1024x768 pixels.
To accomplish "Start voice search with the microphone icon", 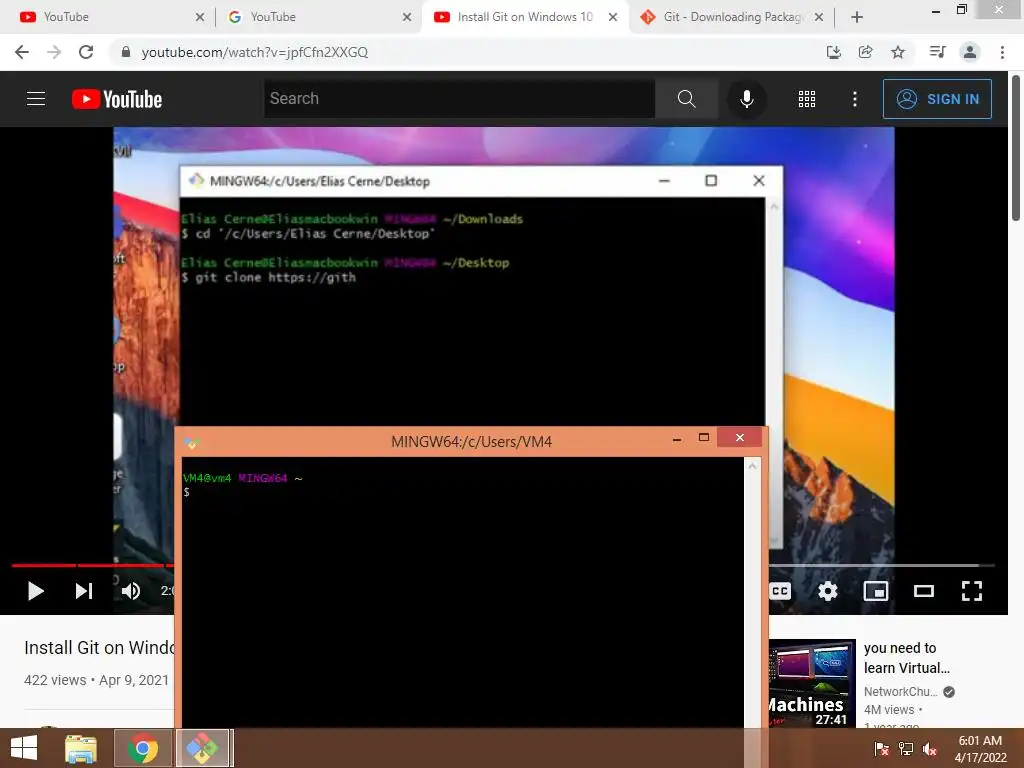I will coord(746,99).
